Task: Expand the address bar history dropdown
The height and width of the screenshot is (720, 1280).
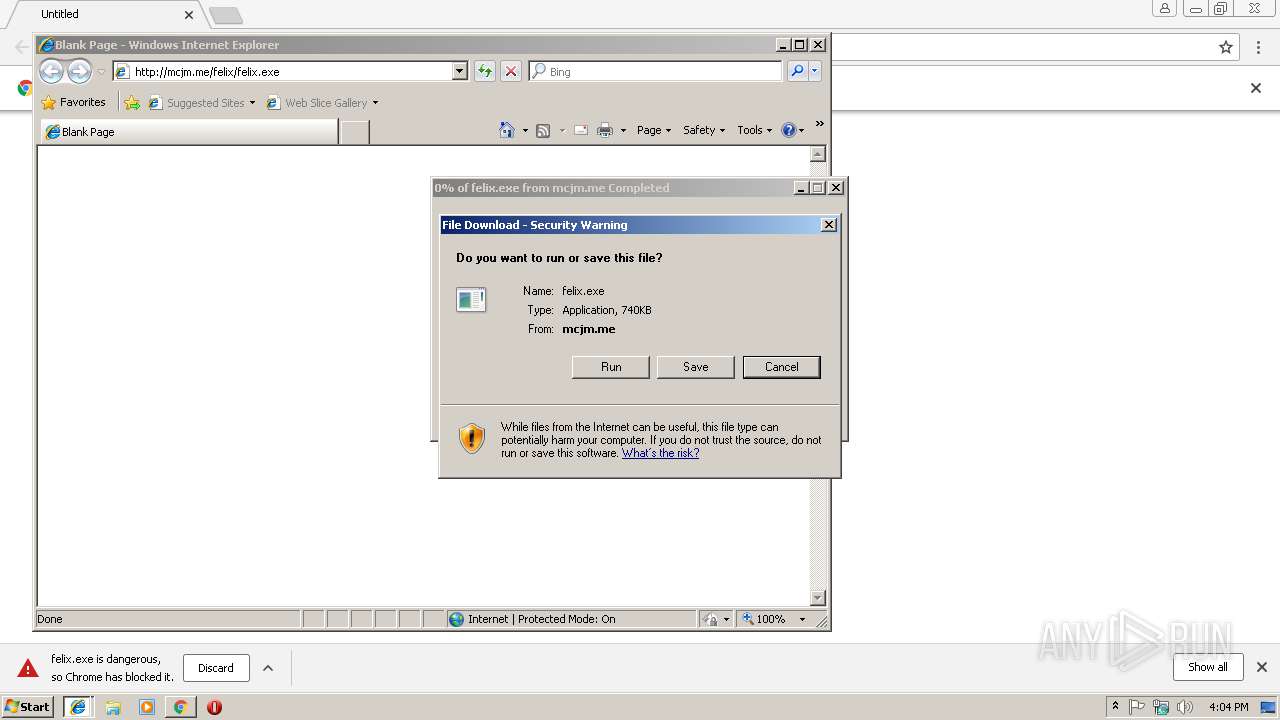Action: 460,71
